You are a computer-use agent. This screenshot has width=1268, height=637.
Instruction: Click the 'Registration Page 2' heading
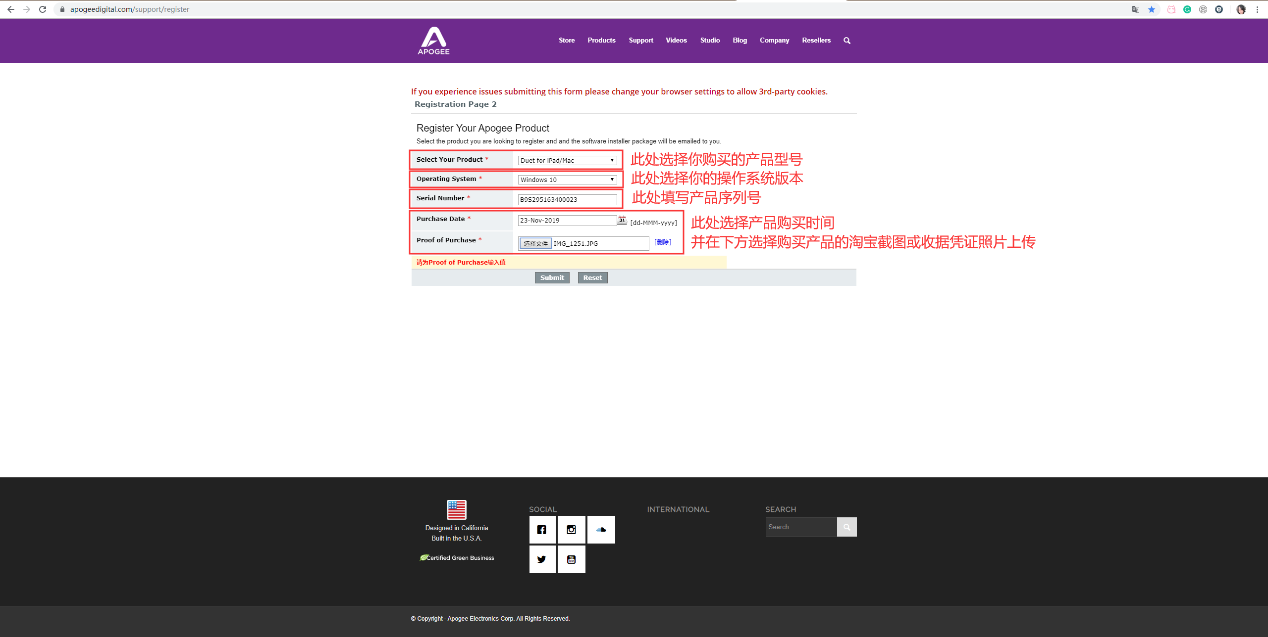coord(455,104)
